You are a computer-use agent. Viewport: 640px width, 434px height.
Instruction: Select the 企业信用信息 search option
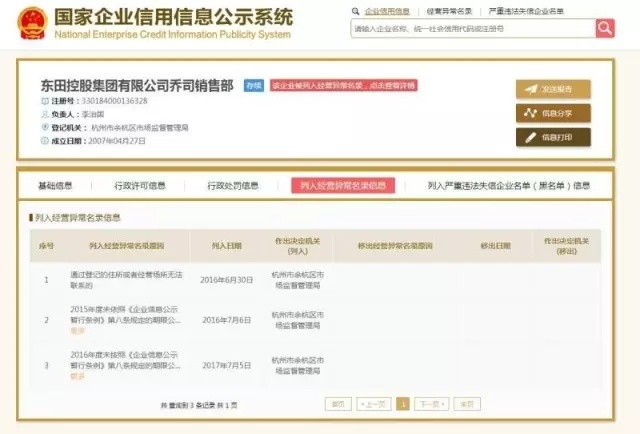(x=386, y=10)
